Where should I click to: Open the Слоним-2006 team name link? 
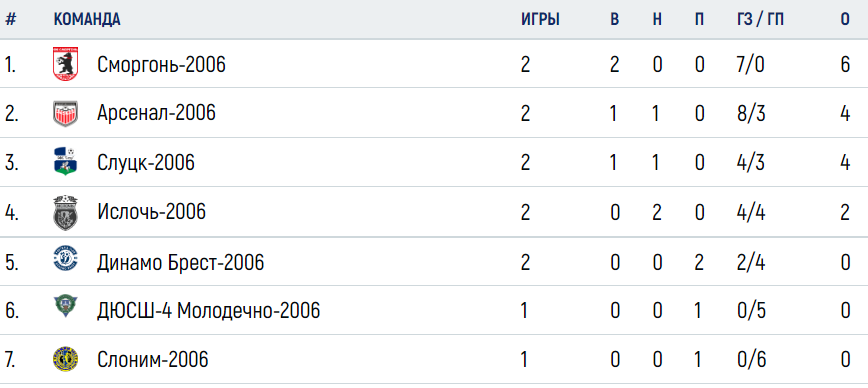tap(153, 360)
